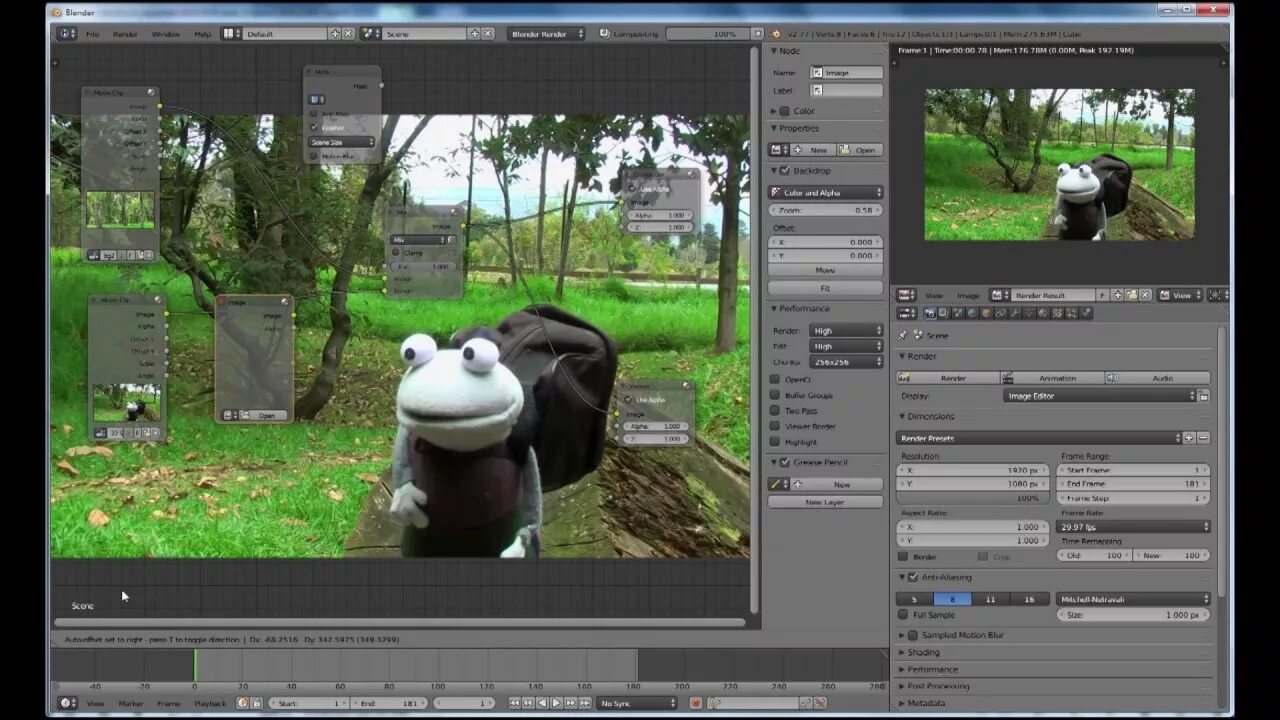Select Constraints tab in Properties editor

[1000, 313]
